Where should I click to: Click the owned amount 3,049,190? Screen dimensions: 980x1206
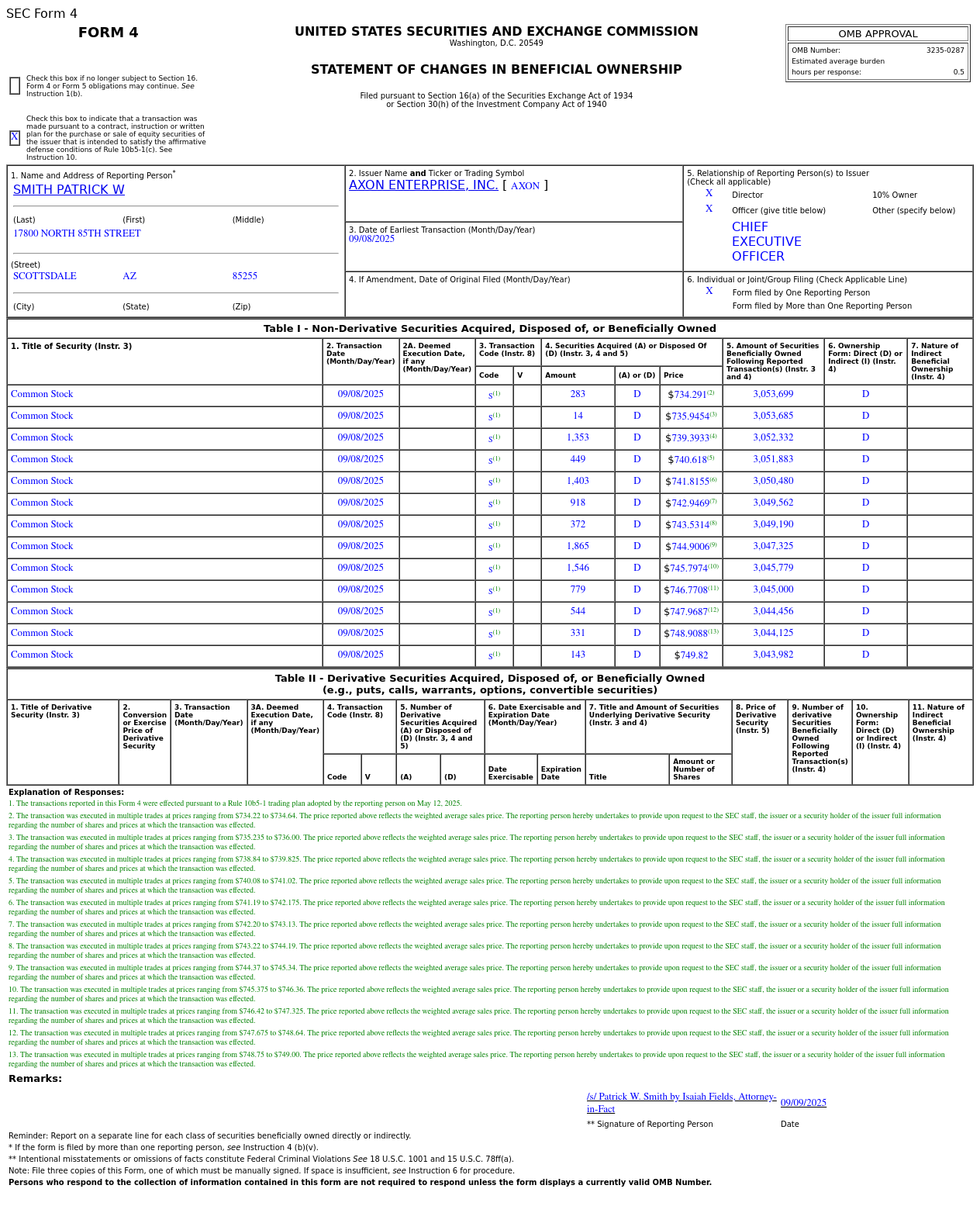(773, 524)
